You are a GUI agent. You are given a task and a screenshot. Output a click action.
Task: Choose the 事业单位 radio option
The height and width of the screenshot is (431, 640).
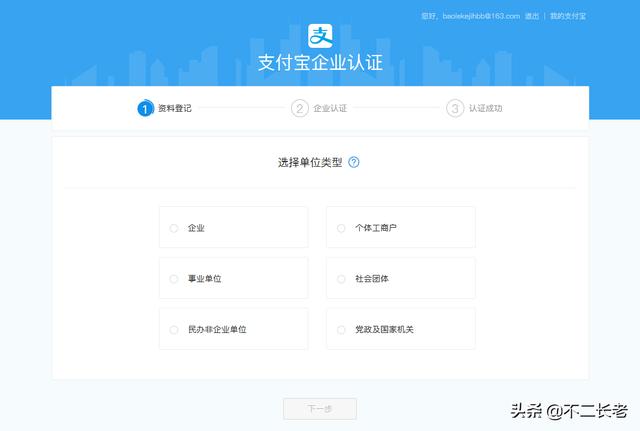(x=174, y=279)
